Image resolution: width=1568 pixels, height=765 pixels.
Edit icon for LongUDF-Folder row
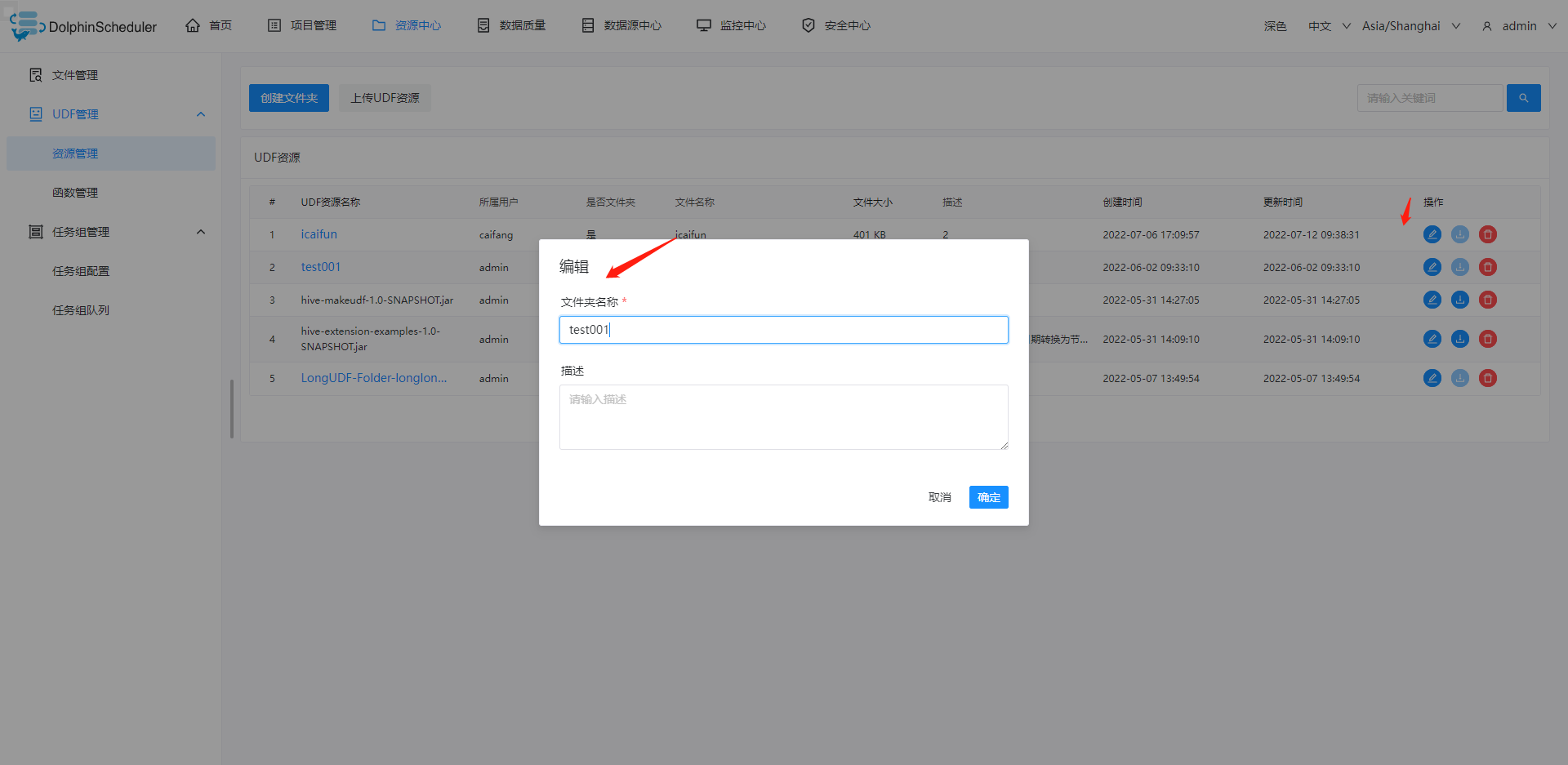click(x=1432, y=378)
